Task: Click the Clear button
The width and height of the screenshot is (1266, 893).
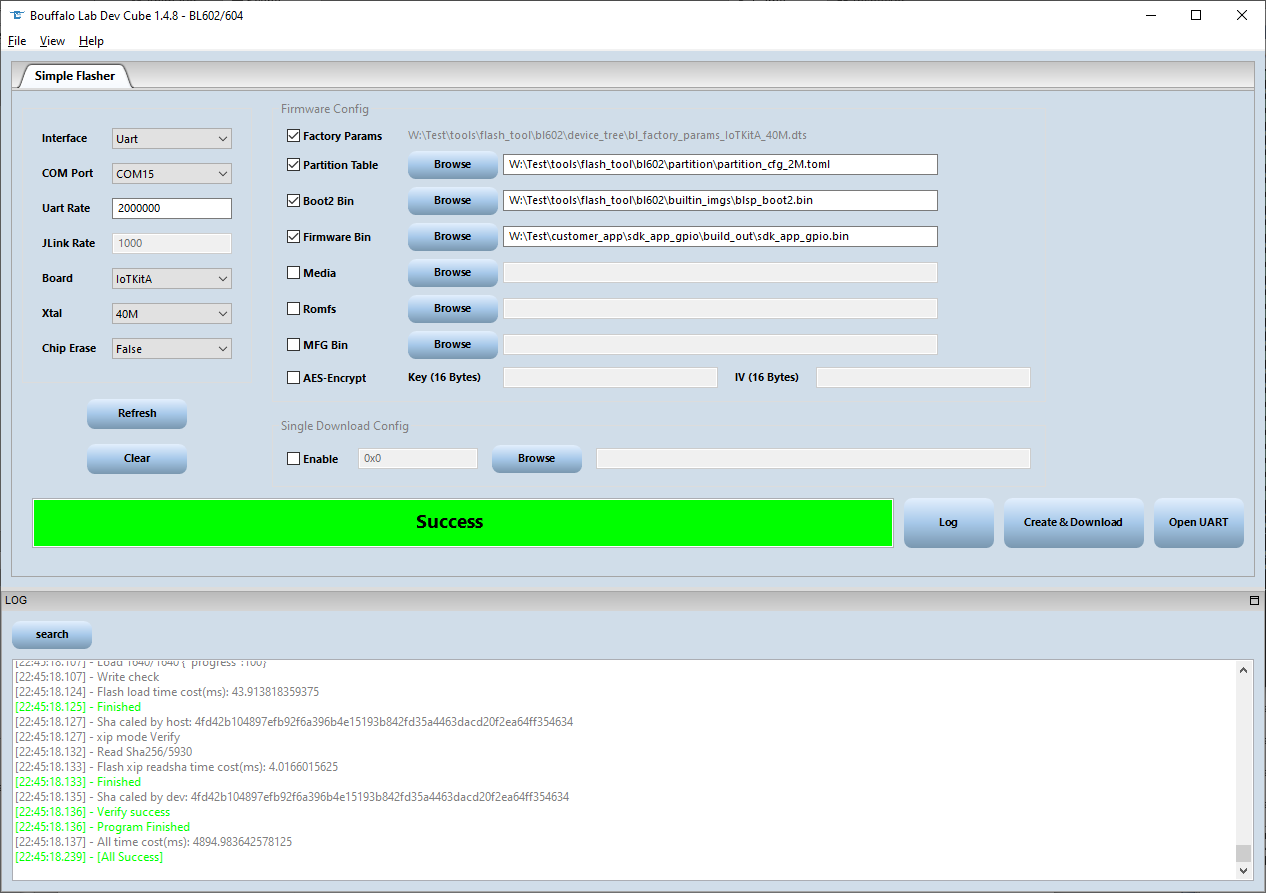Action: click(137, 459)
